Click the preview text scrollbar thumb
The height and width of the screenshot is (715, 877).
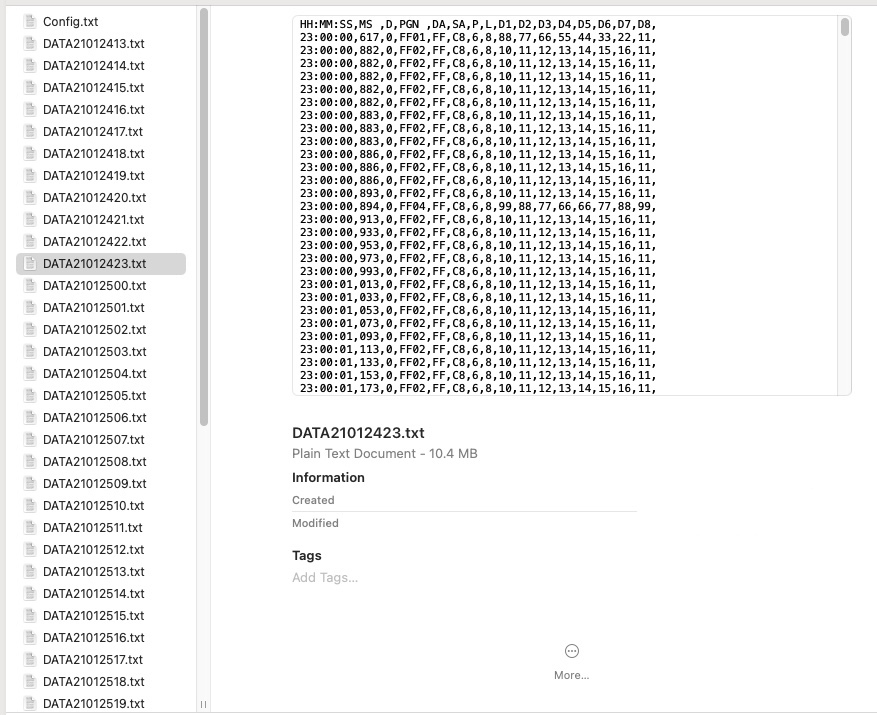click(845, 27)
